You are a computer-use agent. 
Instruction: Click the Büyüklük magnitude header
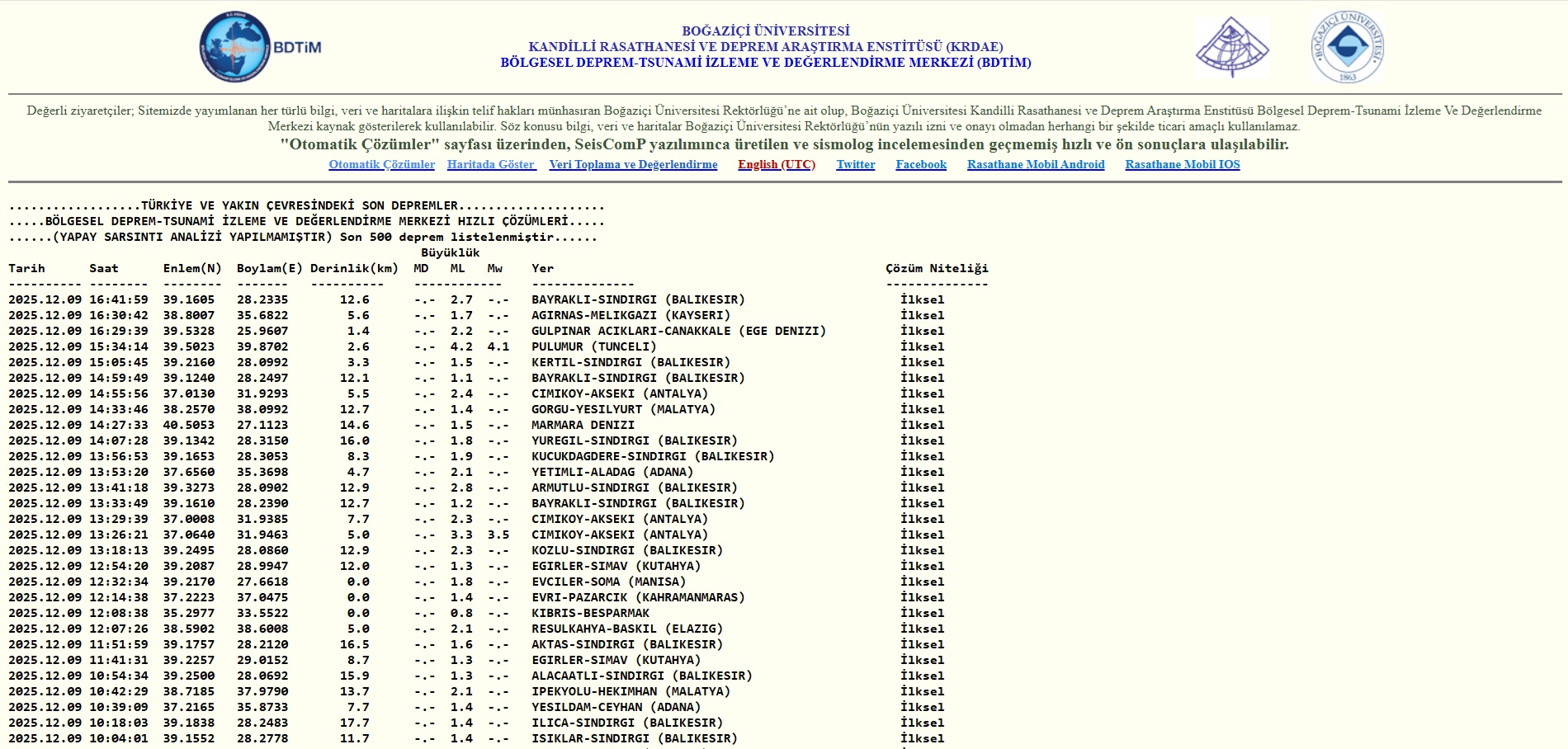tap(450, 252)
